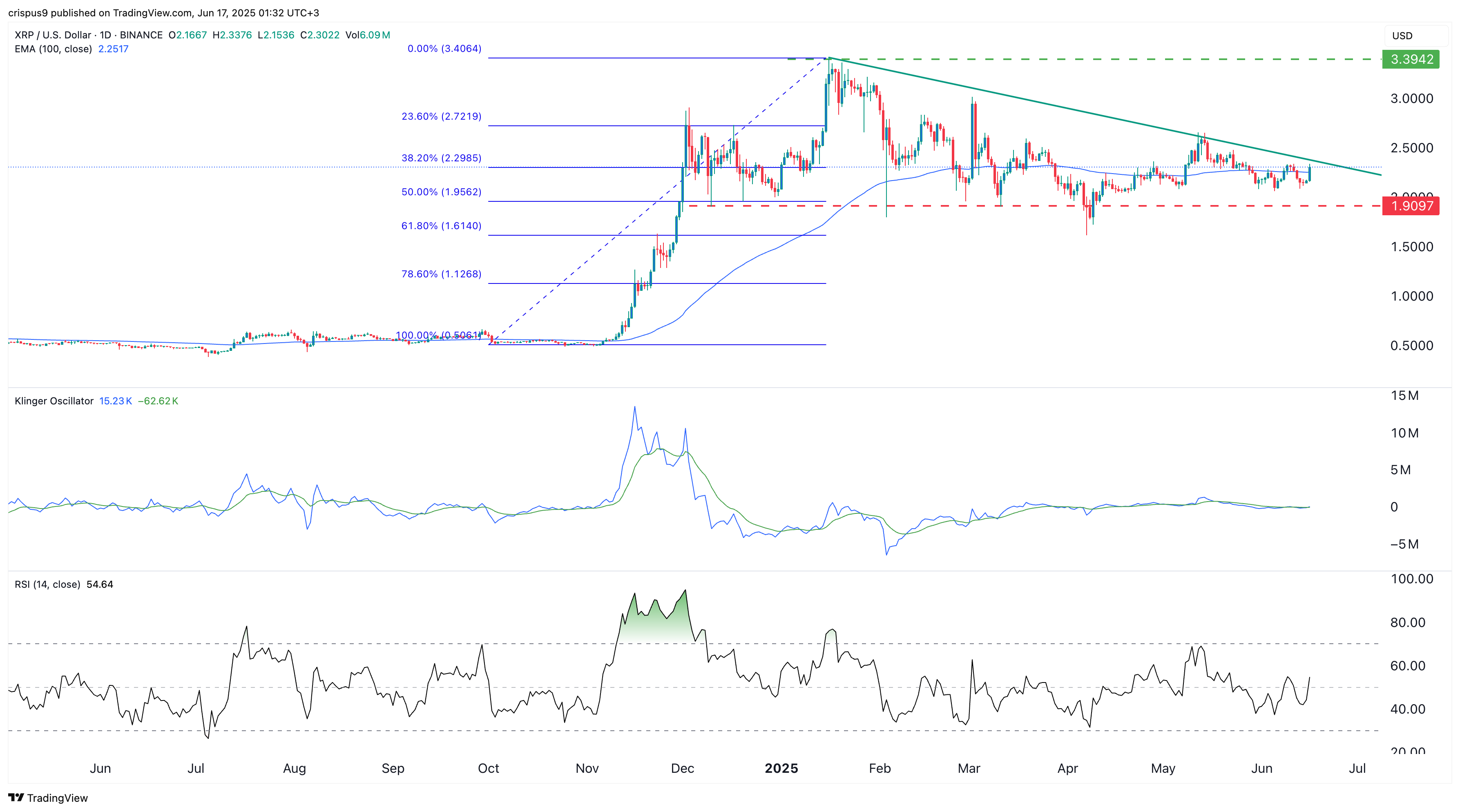1460x812 pixels.
Task: Click the close value C2.3022
Action: 320,35
